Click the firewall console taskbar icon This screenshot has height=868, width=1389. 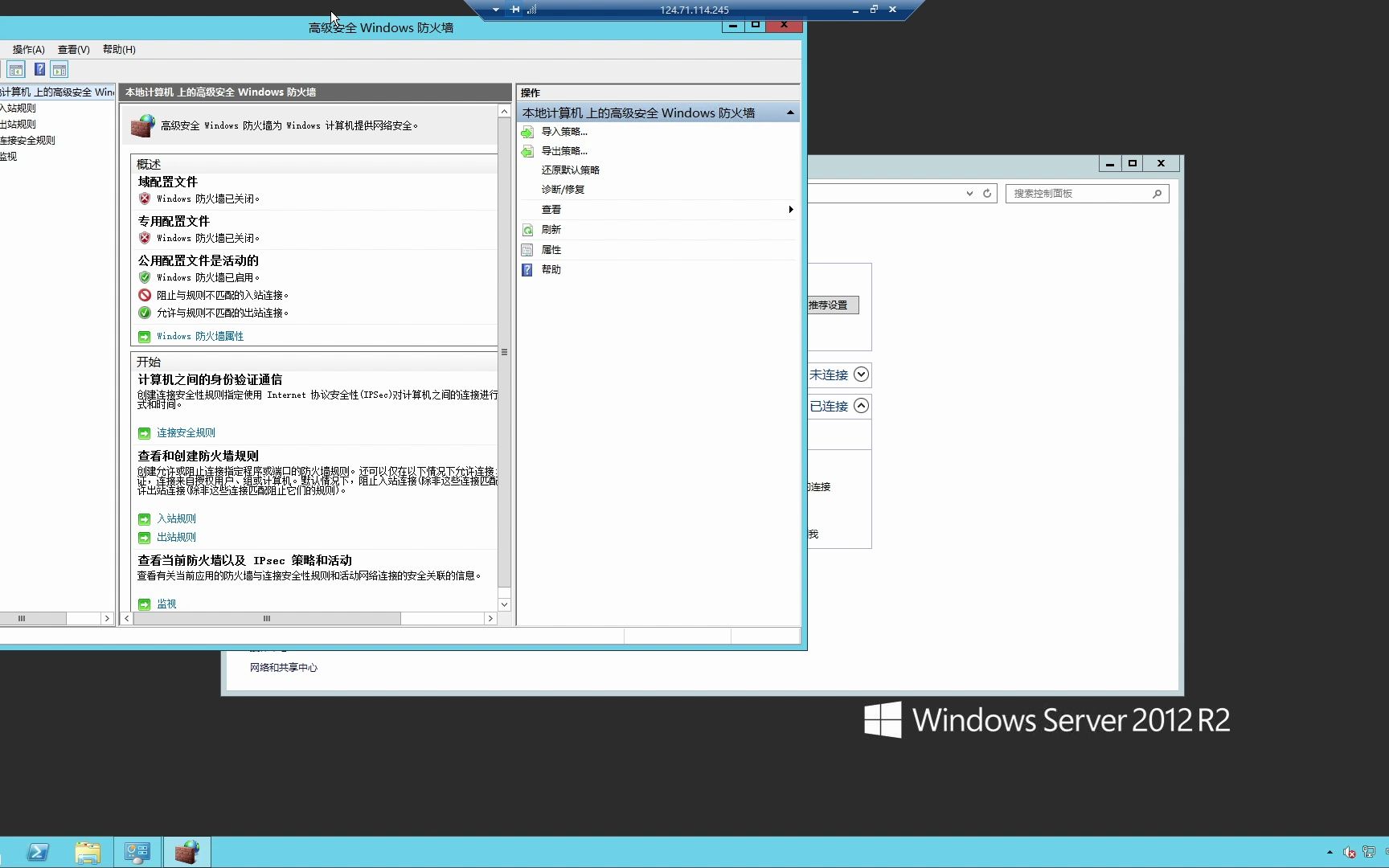click(187, 852)
